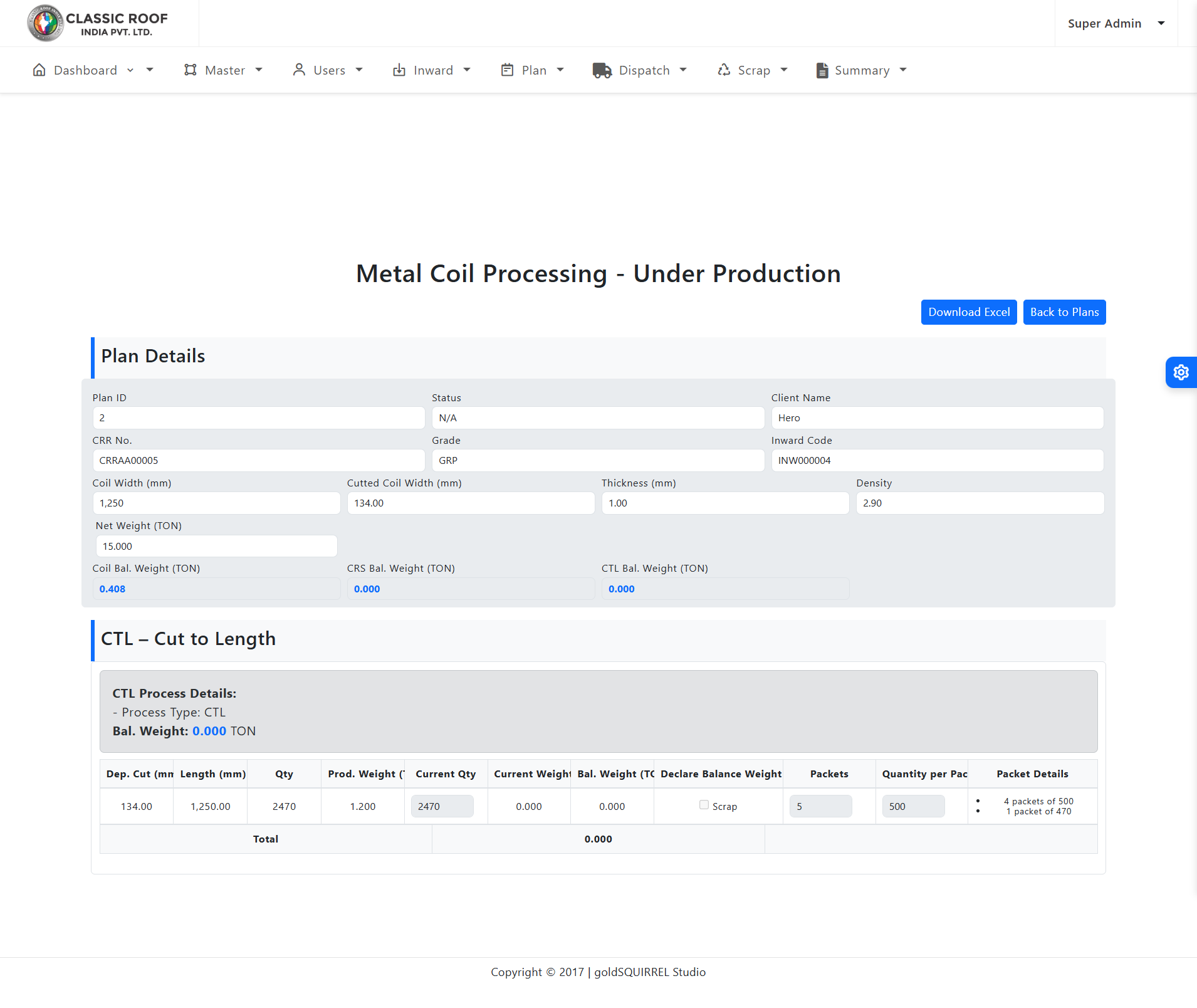Open the Inward menu
The width and height of the screenshot is (1197, 1008).
432,70
